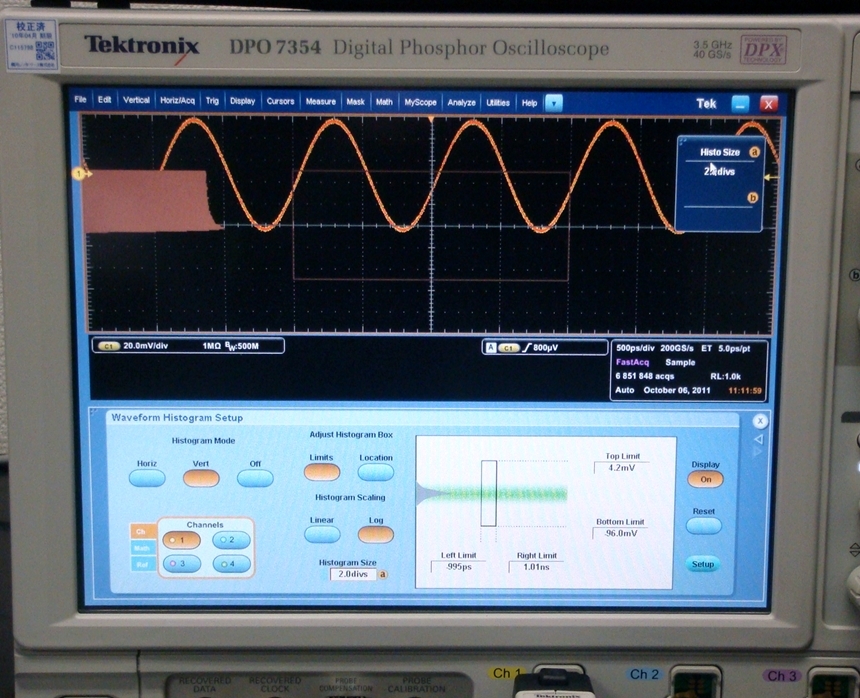The width and height of the screenshot is (860, 698).
Task: Open the Horiz/Acq menu
Action: click(177, 101)
